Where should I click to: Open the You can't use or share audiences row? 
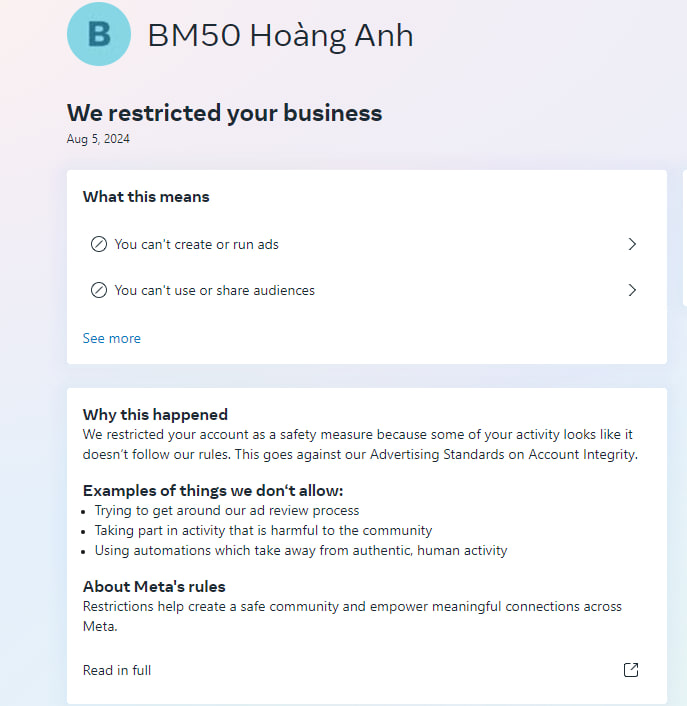coord(366,290)
